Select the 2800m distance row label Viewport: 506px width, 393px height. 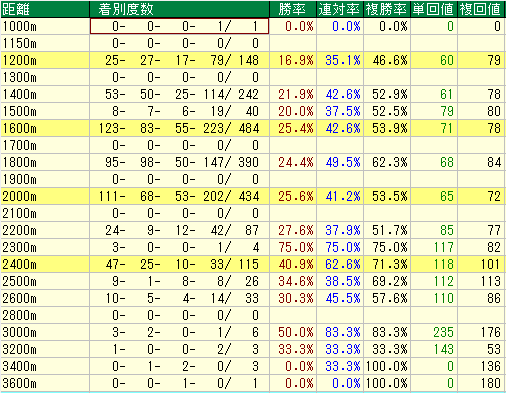click(x=19, y=315)
